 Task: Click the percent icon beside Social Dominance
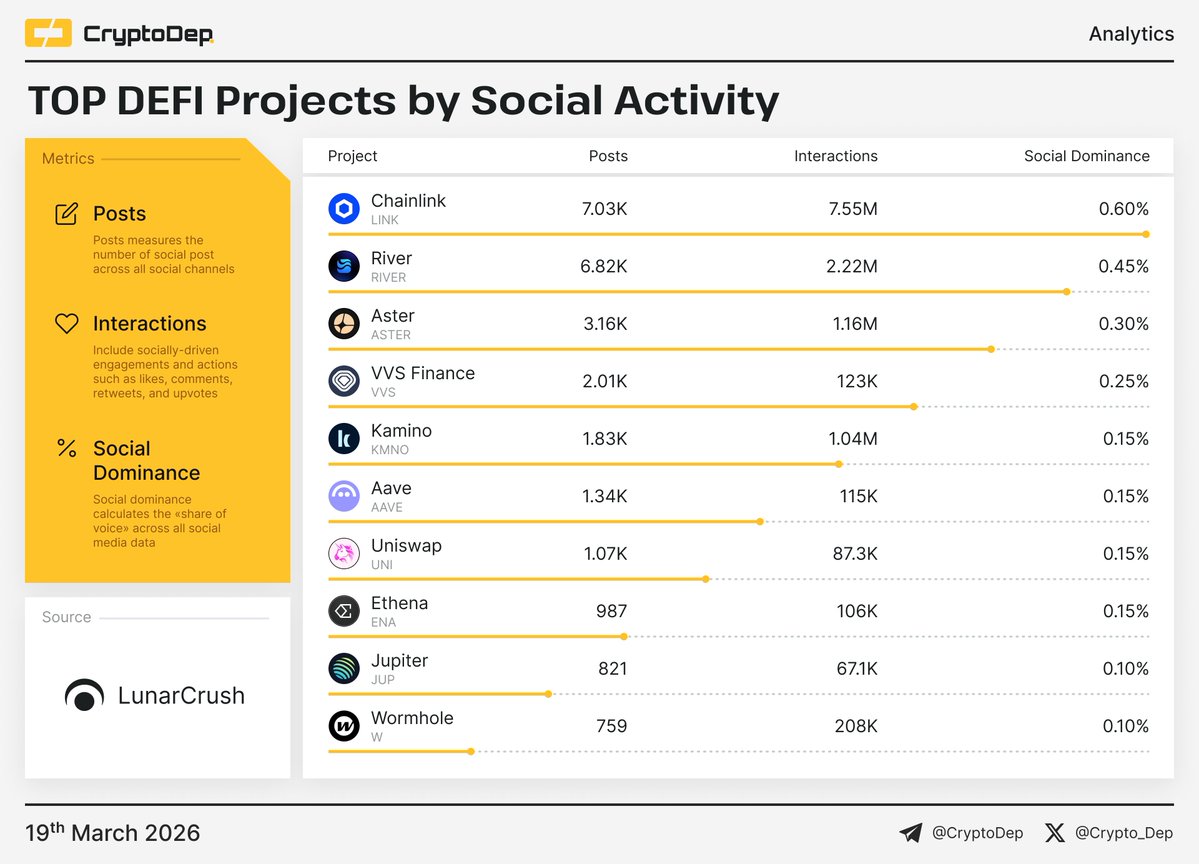tap(66, 447)
